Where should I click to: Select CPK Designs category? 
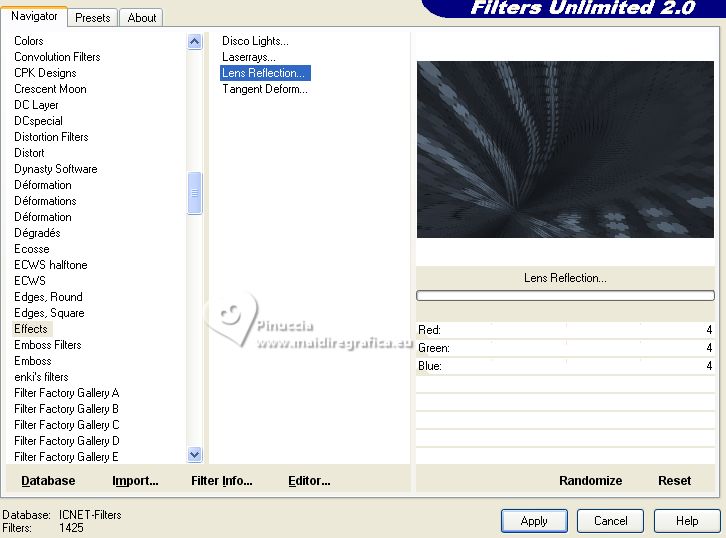[x=45, y=73]
